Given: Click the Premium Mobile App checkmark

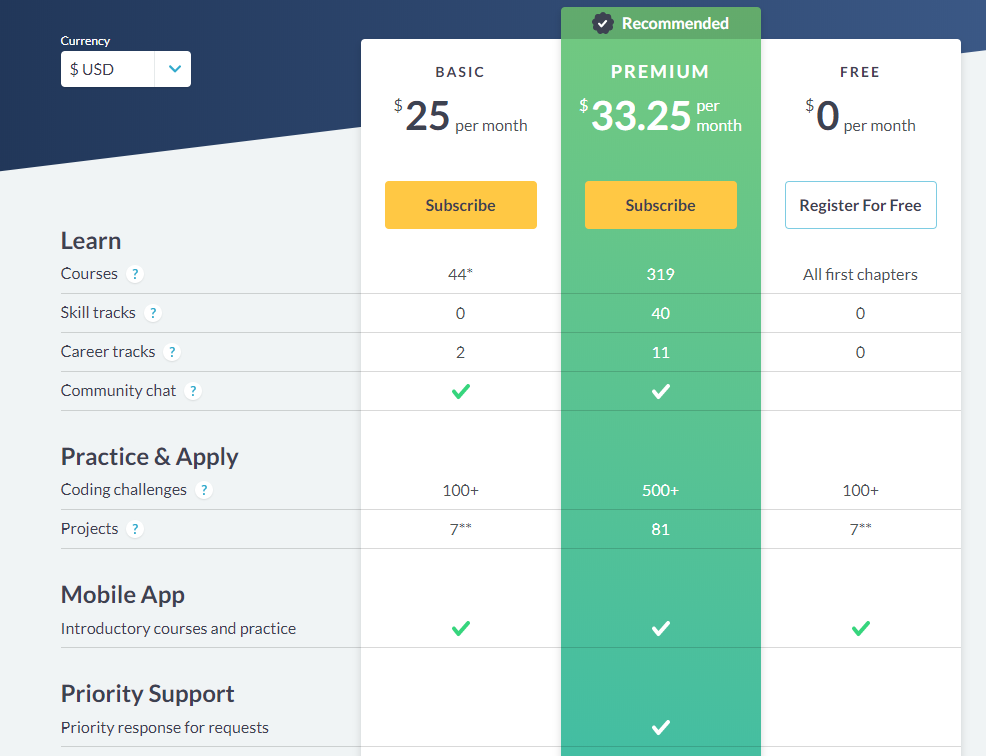Looking at the screenshot, I should pyautogui.click(x=661, y=628).
